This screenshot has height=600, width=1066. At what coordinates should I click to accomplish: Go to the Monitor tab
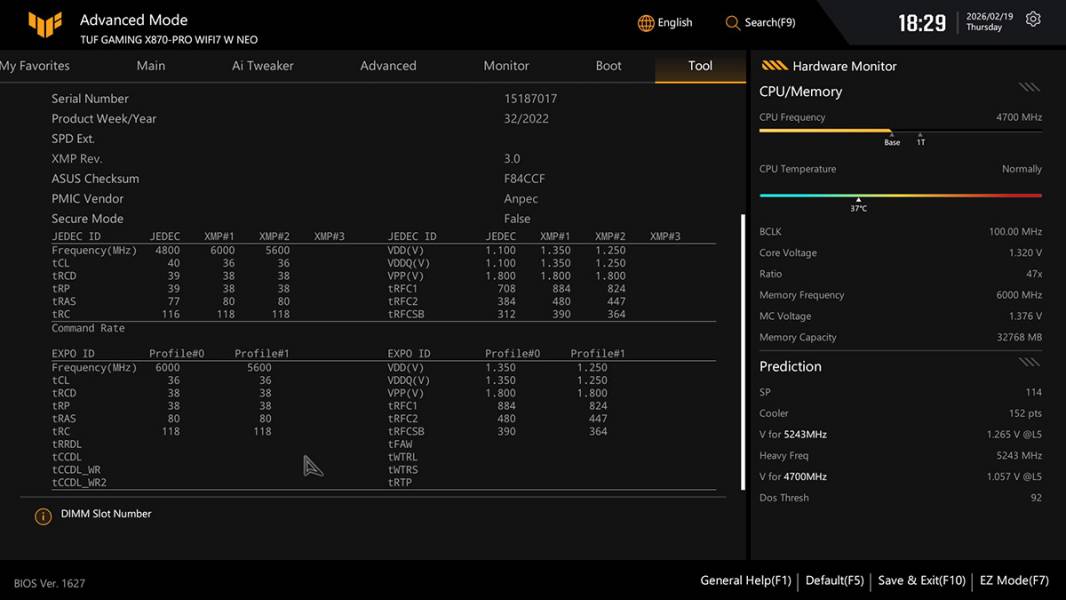506,66
